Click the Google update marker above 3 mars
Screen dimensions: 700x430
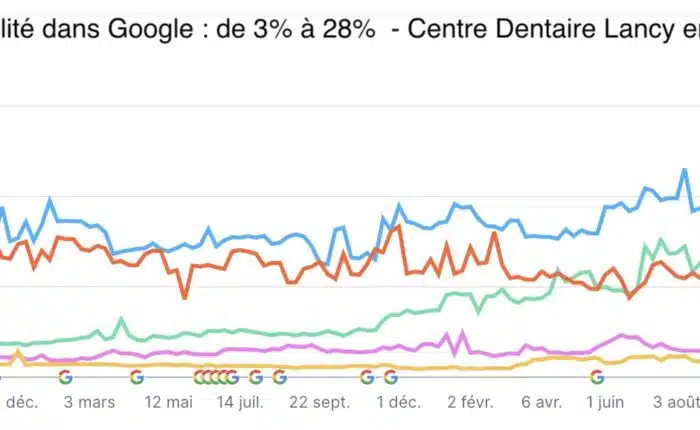66,377
